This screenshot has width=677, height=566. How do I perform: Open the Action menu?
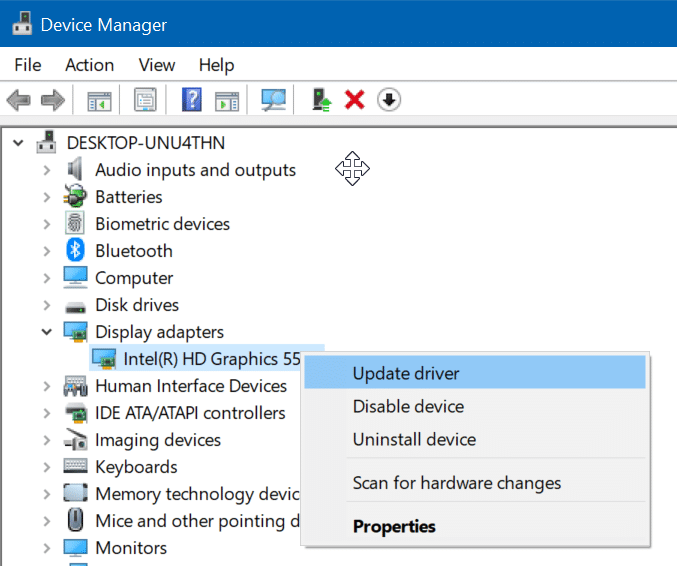point(89,65)
